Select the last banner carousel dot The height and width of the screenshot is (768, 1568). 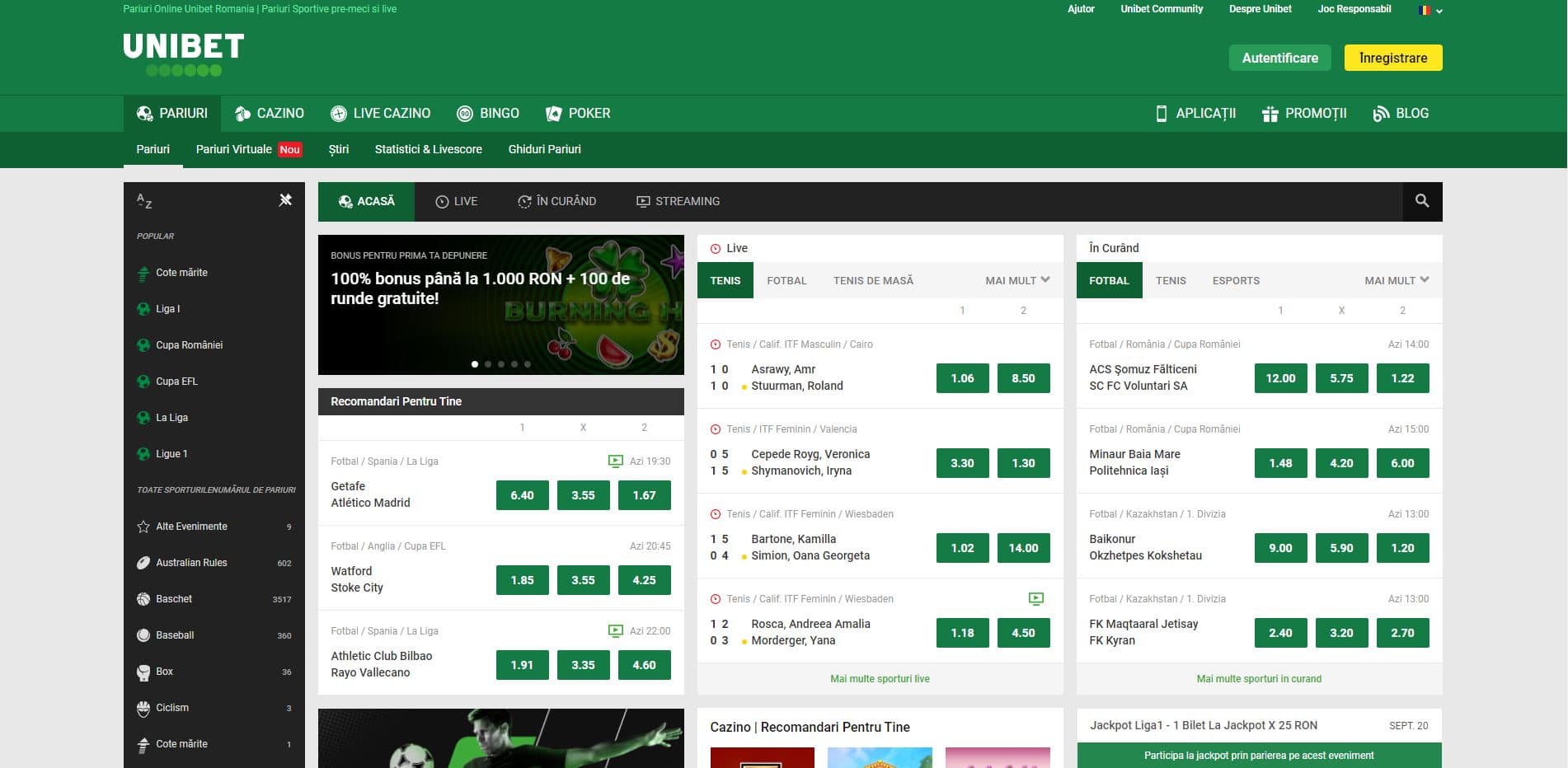pyautogui.click(x=528, y=364)
